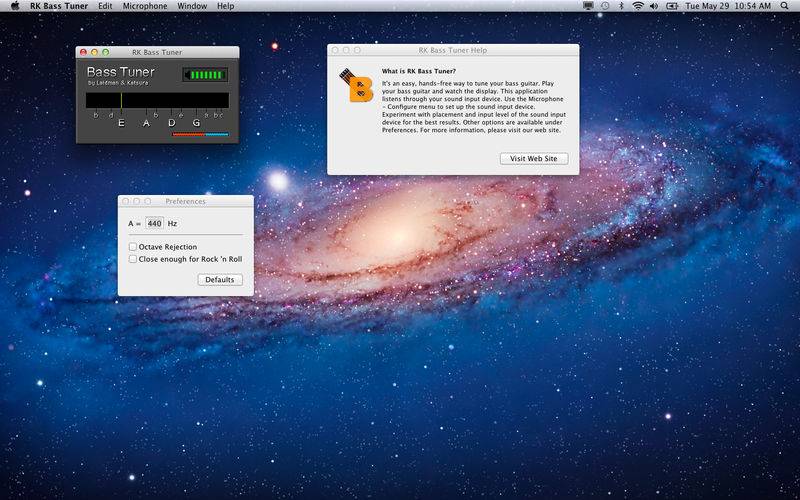Click the A frequency 440 Hz field
Image resolution: width=800 pixels, height=500 pixels.
click(x=155, y=223)
